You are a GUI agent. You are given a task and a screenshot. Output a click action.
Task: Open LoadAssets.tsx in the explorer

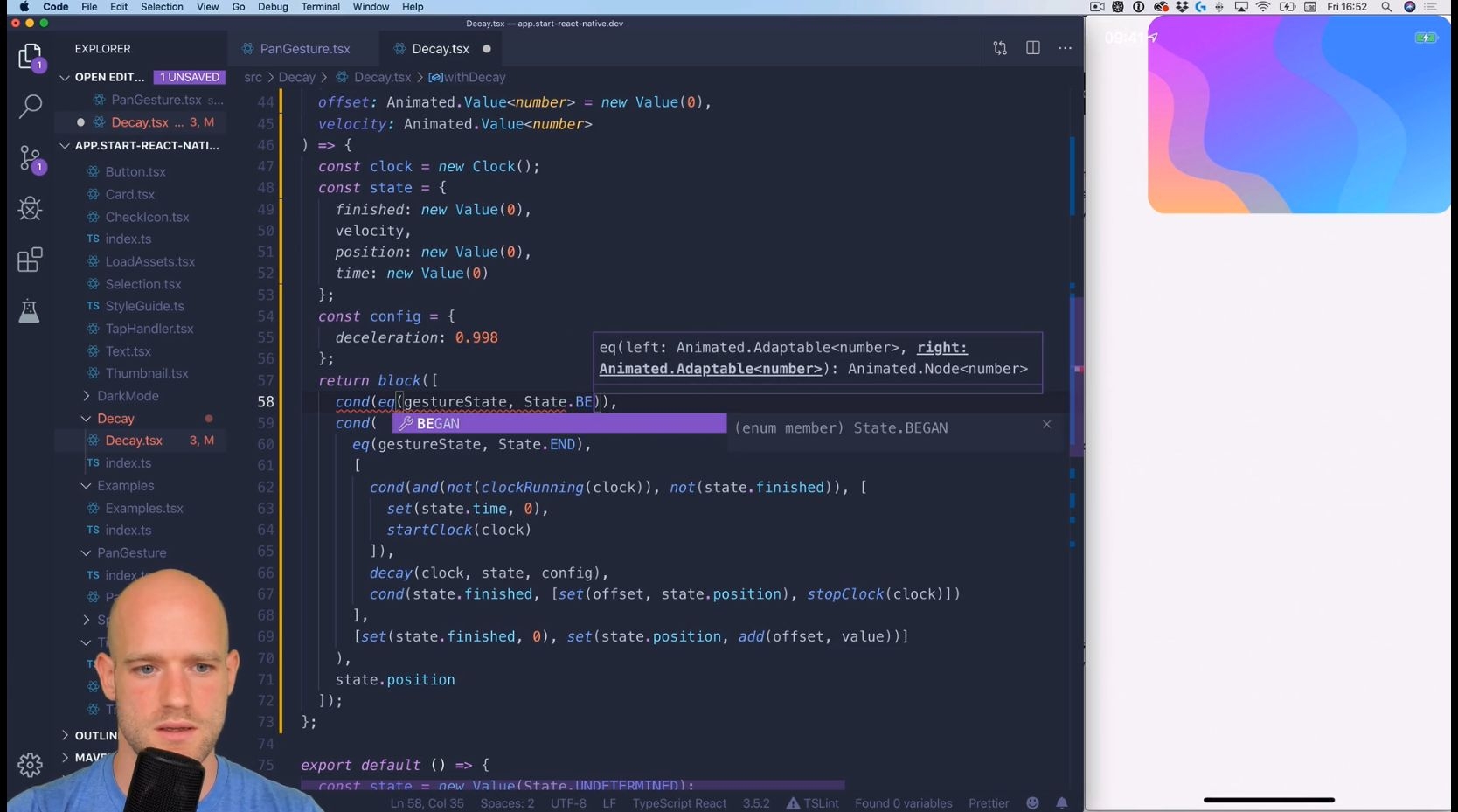[150, 261]
